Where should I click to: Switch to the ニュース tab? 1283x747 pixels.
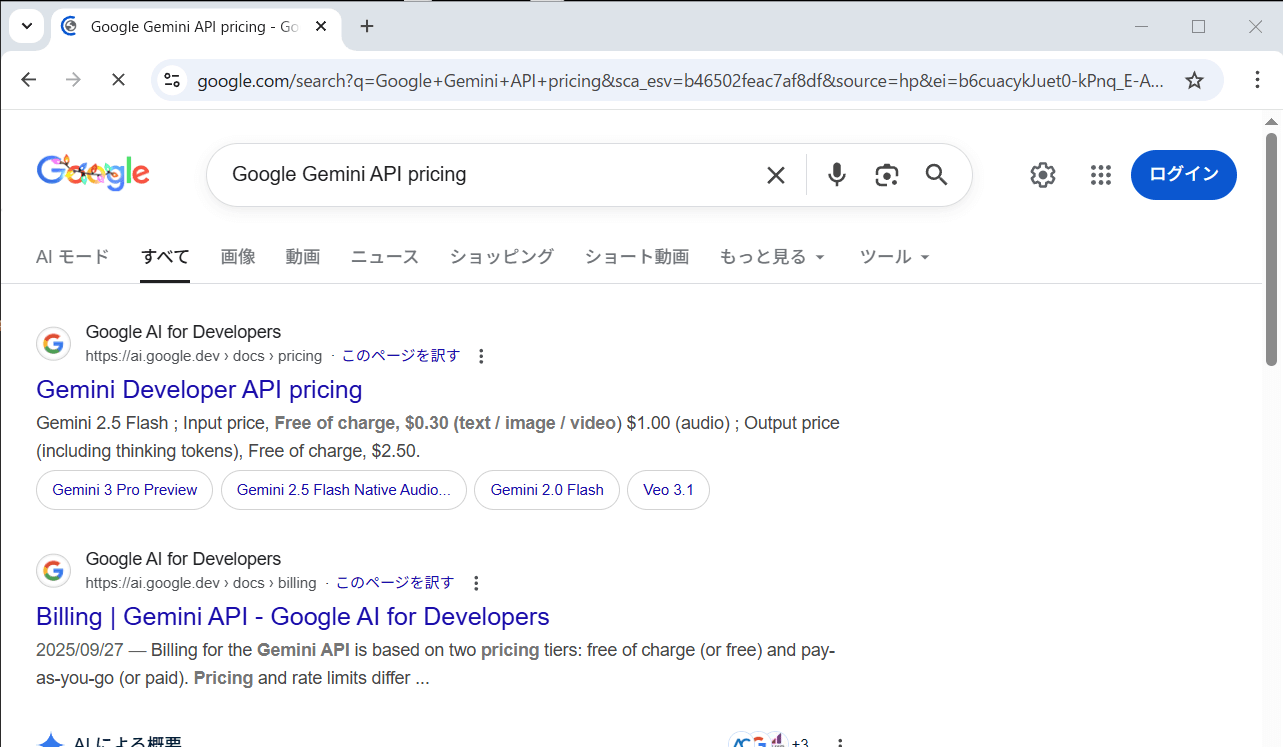coord(384,257)
